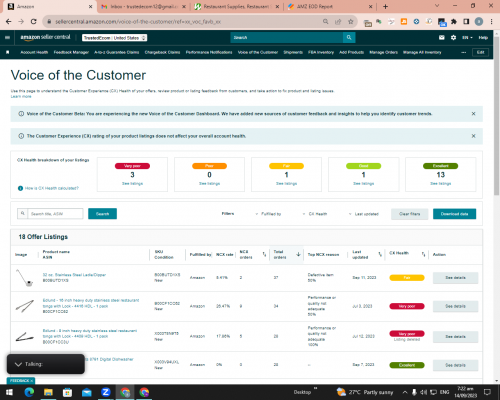This screenshot has width=500, height=400.
Task: Open Seller Central settings gear
Action: click(x=453, y=38)
